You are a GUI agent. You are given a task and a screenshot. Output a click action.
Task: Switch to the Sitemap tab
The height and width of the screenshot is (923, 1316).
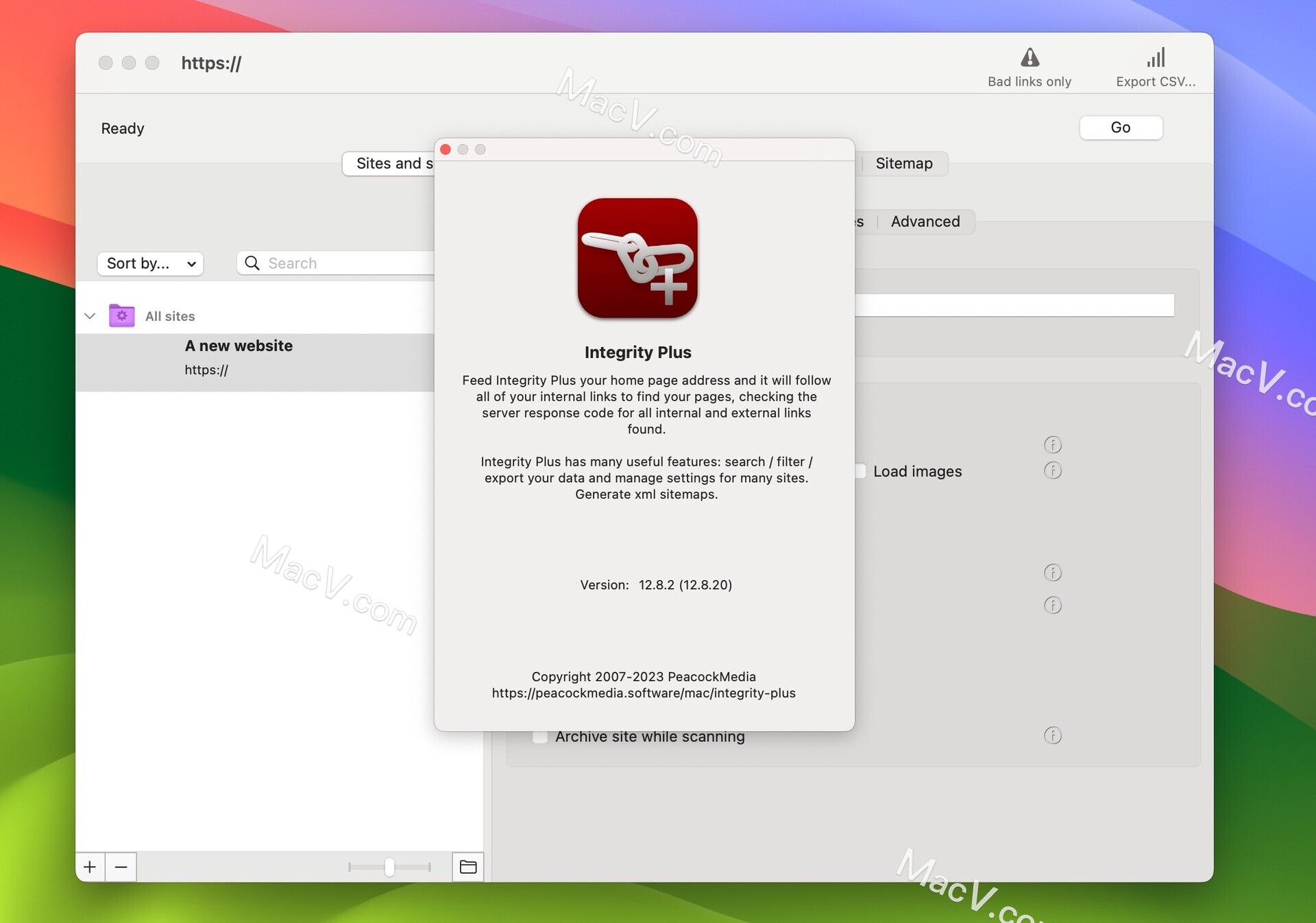(x=903, y=163)
